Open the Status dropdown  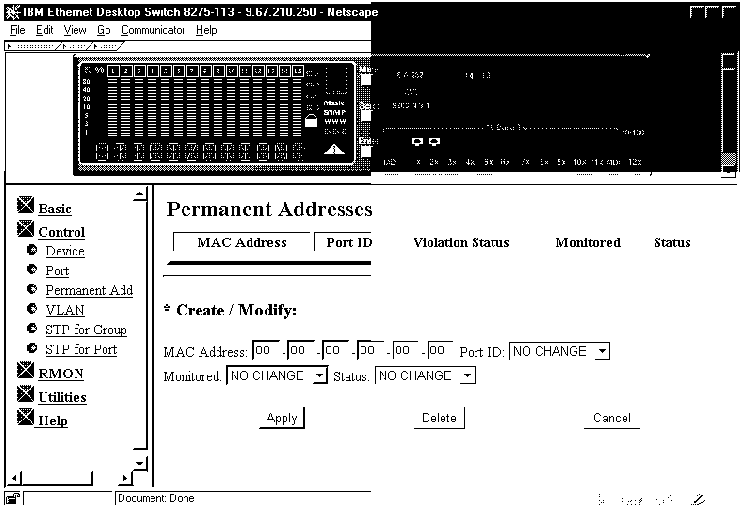tap(467, 376)
